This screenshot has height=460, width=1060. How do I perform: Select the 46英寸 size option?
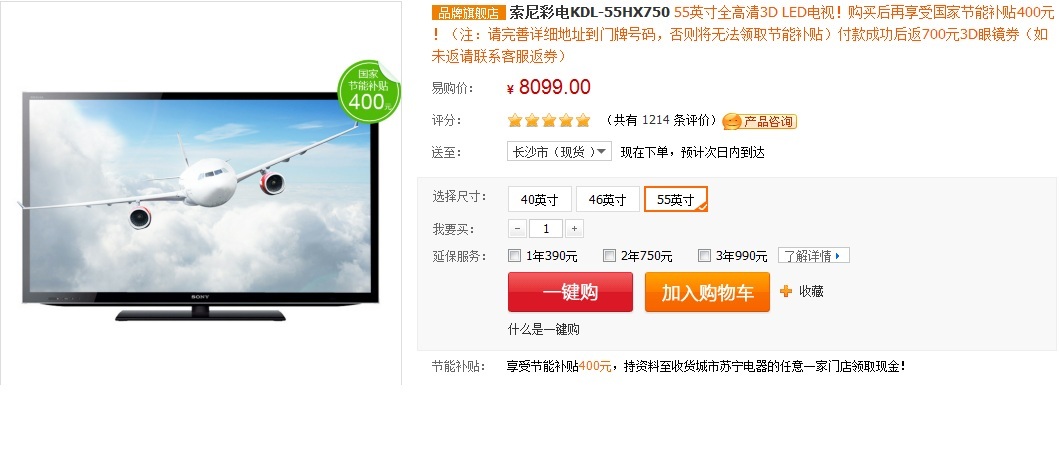pos(607,200)
